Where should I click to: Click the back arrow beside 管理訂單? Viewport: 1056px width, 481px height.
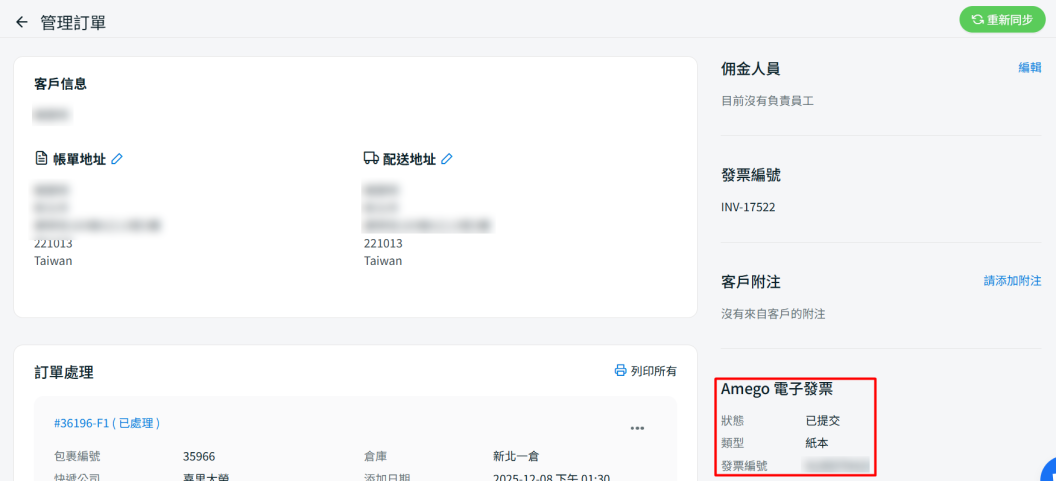pyautogui.click(x=22, y=22)
